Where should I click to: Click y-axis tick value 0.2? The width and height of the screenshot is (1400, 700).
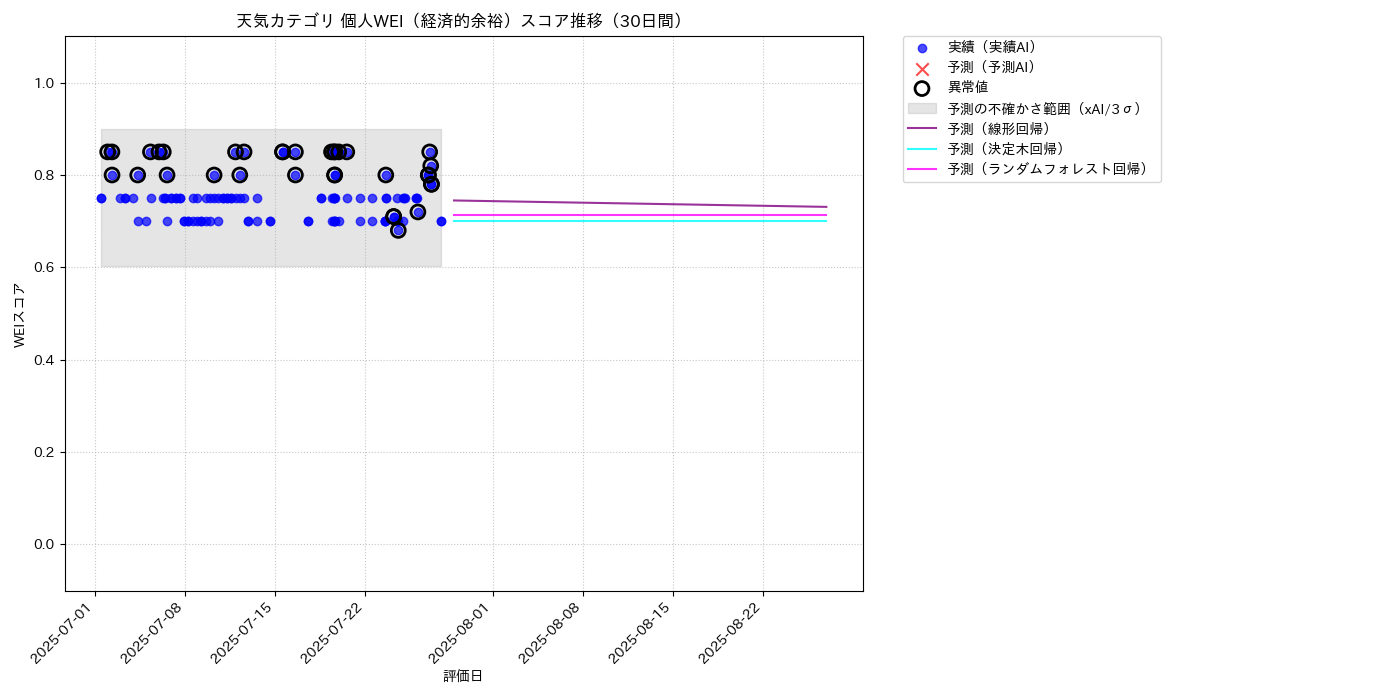point(43,452)
